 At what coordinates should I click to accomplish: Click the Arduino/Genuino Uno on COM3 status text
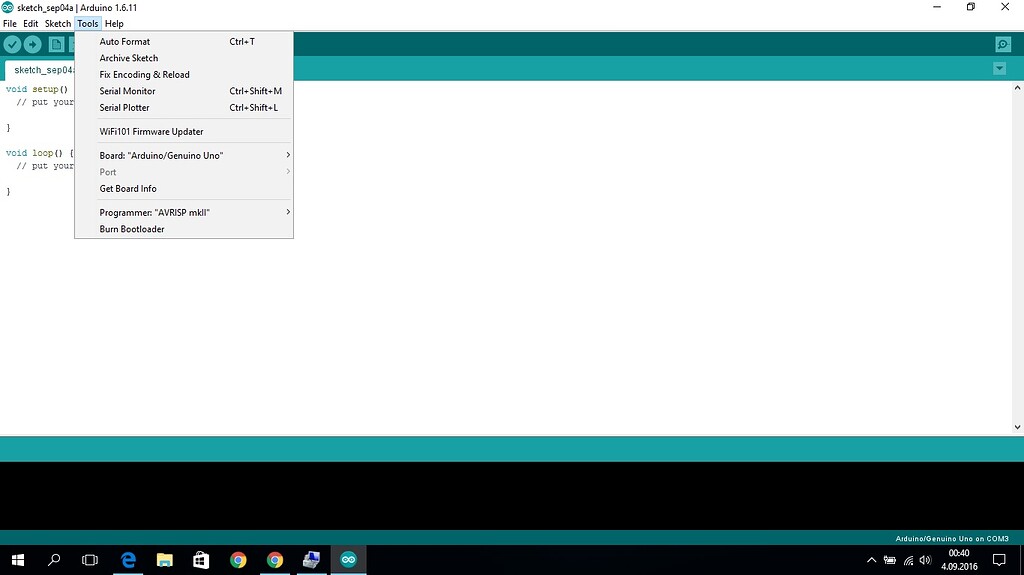(x=952, y=539)
